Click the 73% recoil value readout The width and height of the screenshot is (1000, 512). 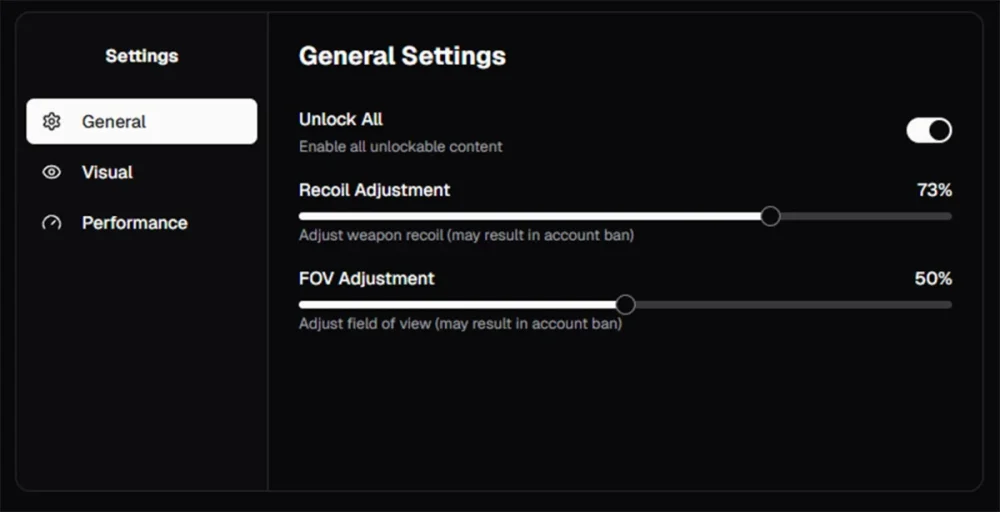click(x=934, y=190)
